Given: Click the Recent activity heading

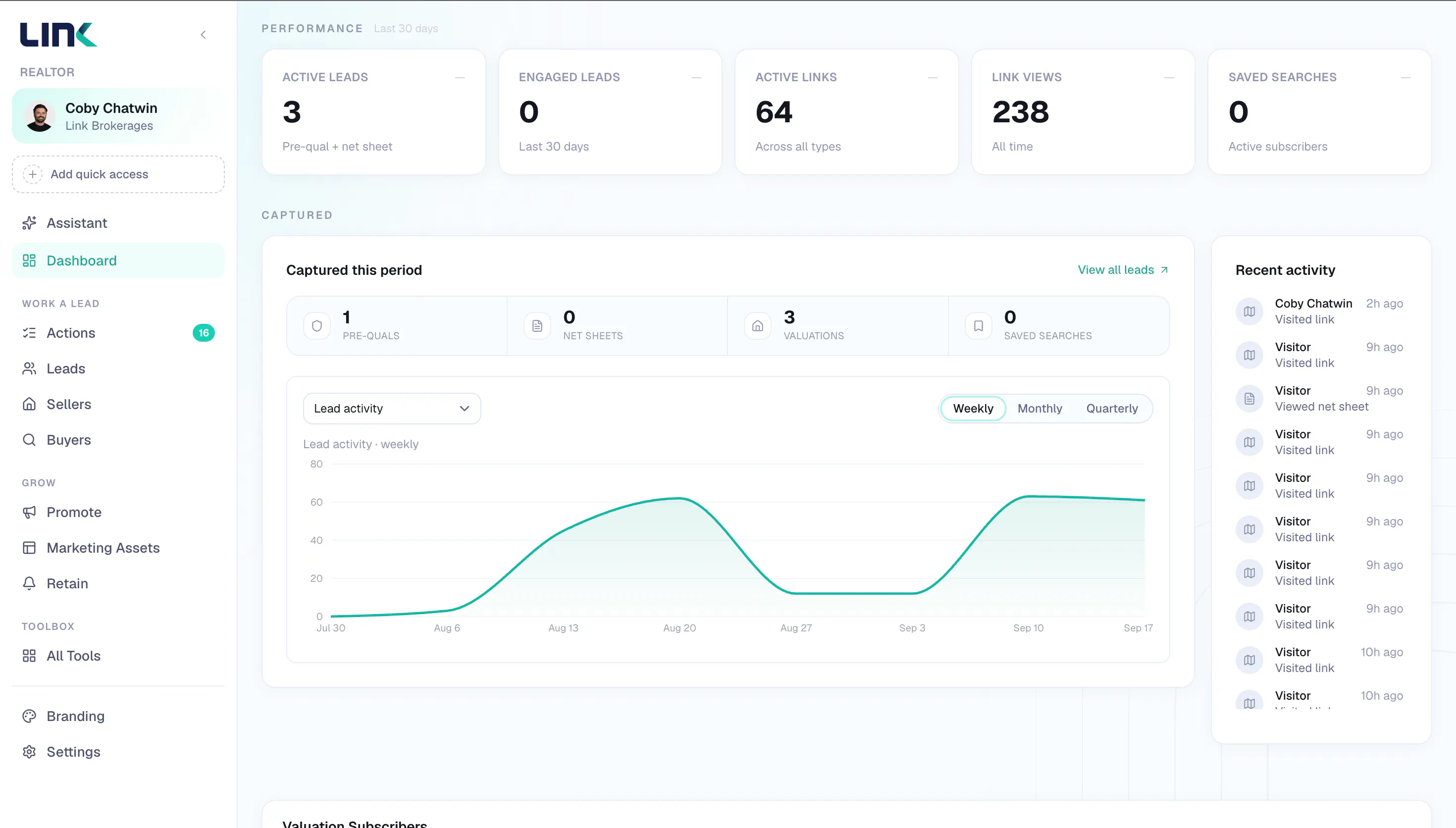Looking at the screenshot, I should coord(1285,270).
